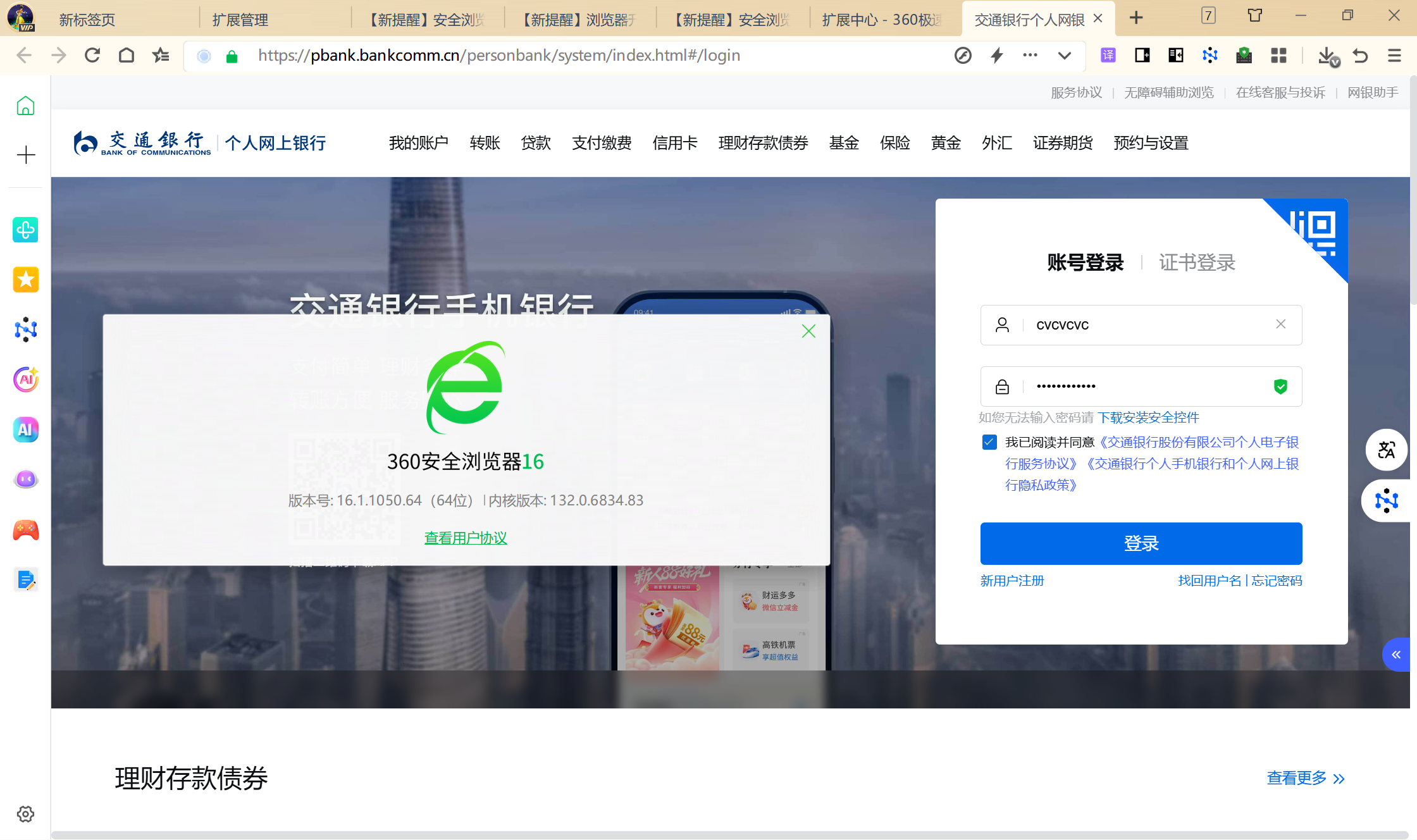This screenshot has width=1417, height=840.
Task: Click the compass mode icon in address bar
Action: [963, 56]
